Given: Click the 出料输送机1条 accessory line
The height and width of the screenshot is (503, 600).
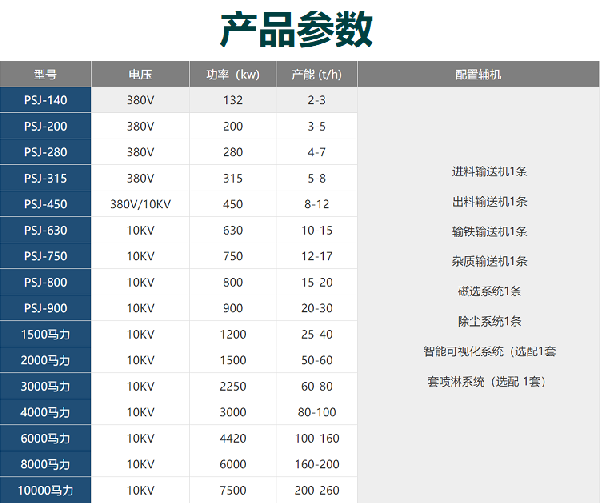Looking at the screenshot, I should click(x=489, y=202).
